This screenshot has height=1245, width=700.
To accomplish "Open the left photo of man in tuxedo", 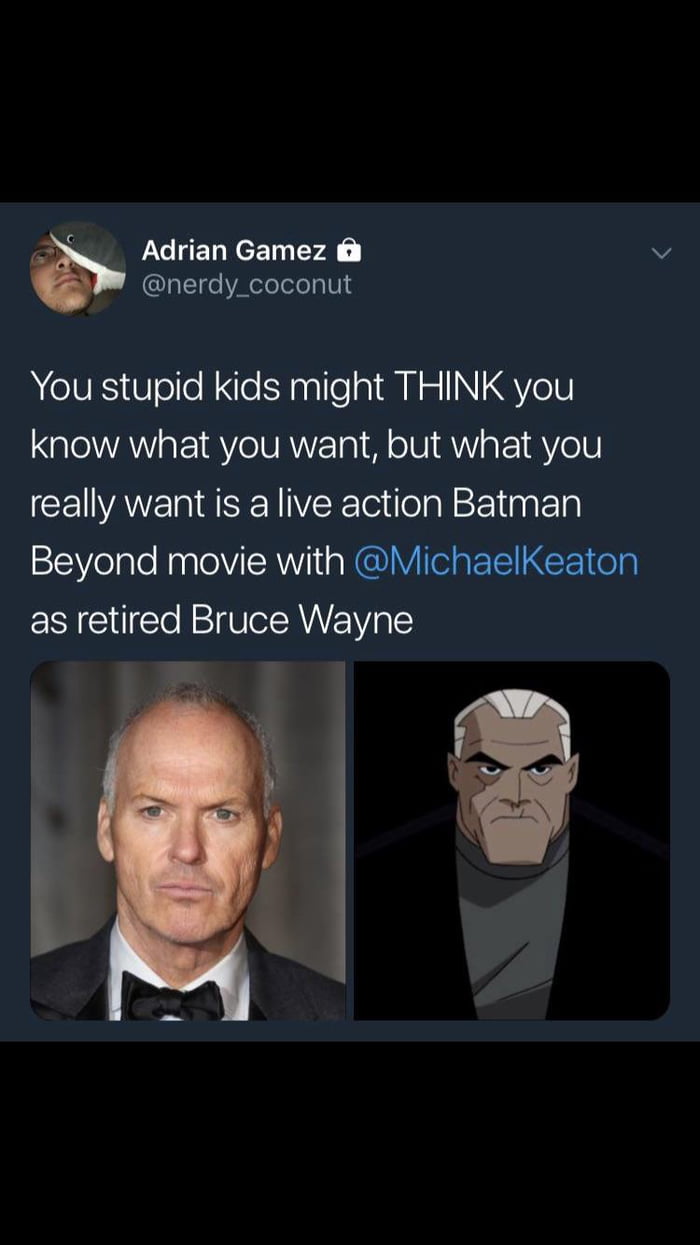I will pyautogui.click(x=188, y=840).
